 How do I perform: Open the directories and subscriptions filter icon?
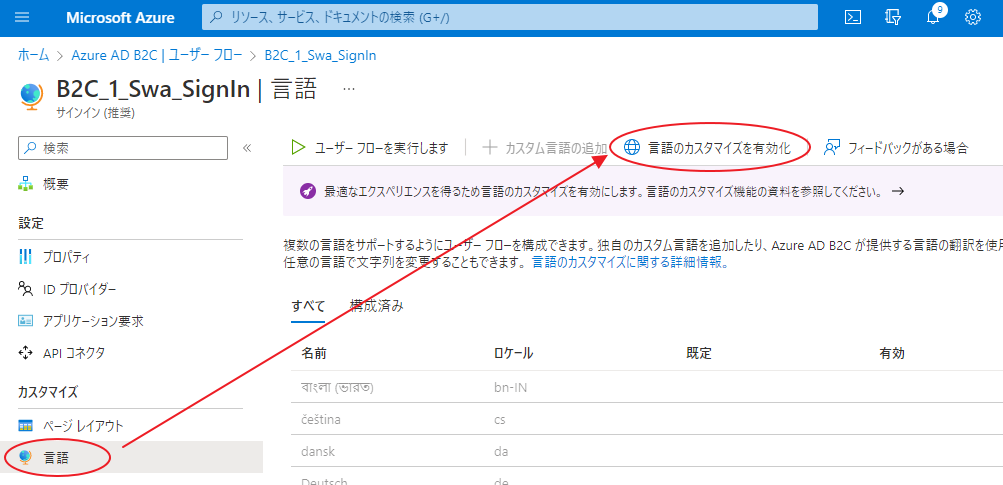coord(893,17)
